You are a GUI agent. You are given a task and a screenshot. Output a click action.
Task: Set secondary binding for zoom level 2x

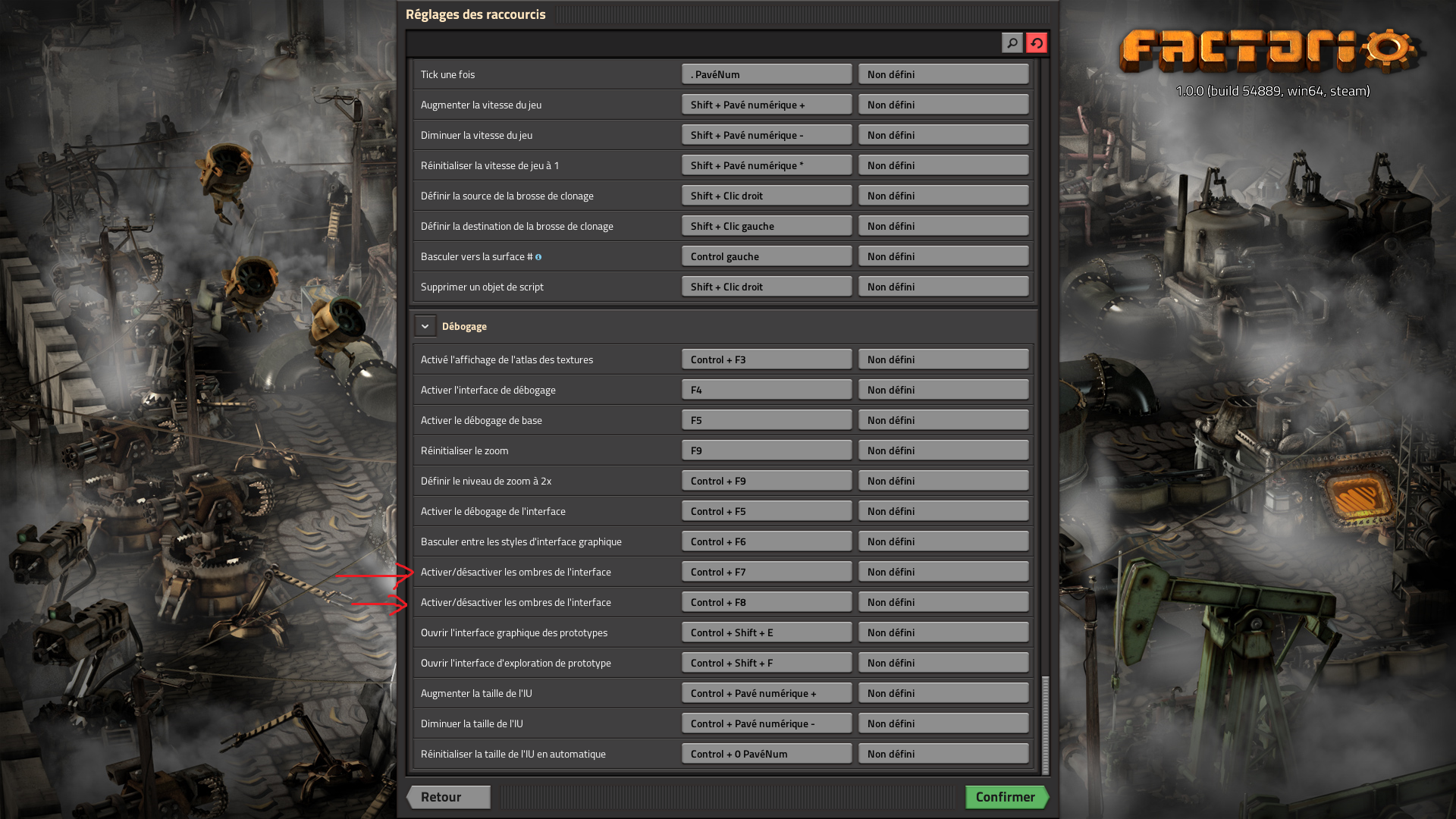(943, 481)
